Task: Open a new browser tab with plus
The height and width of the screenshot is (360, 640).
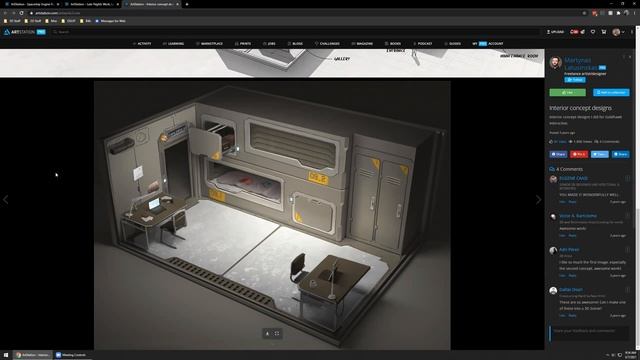Action: click(187, 4)
